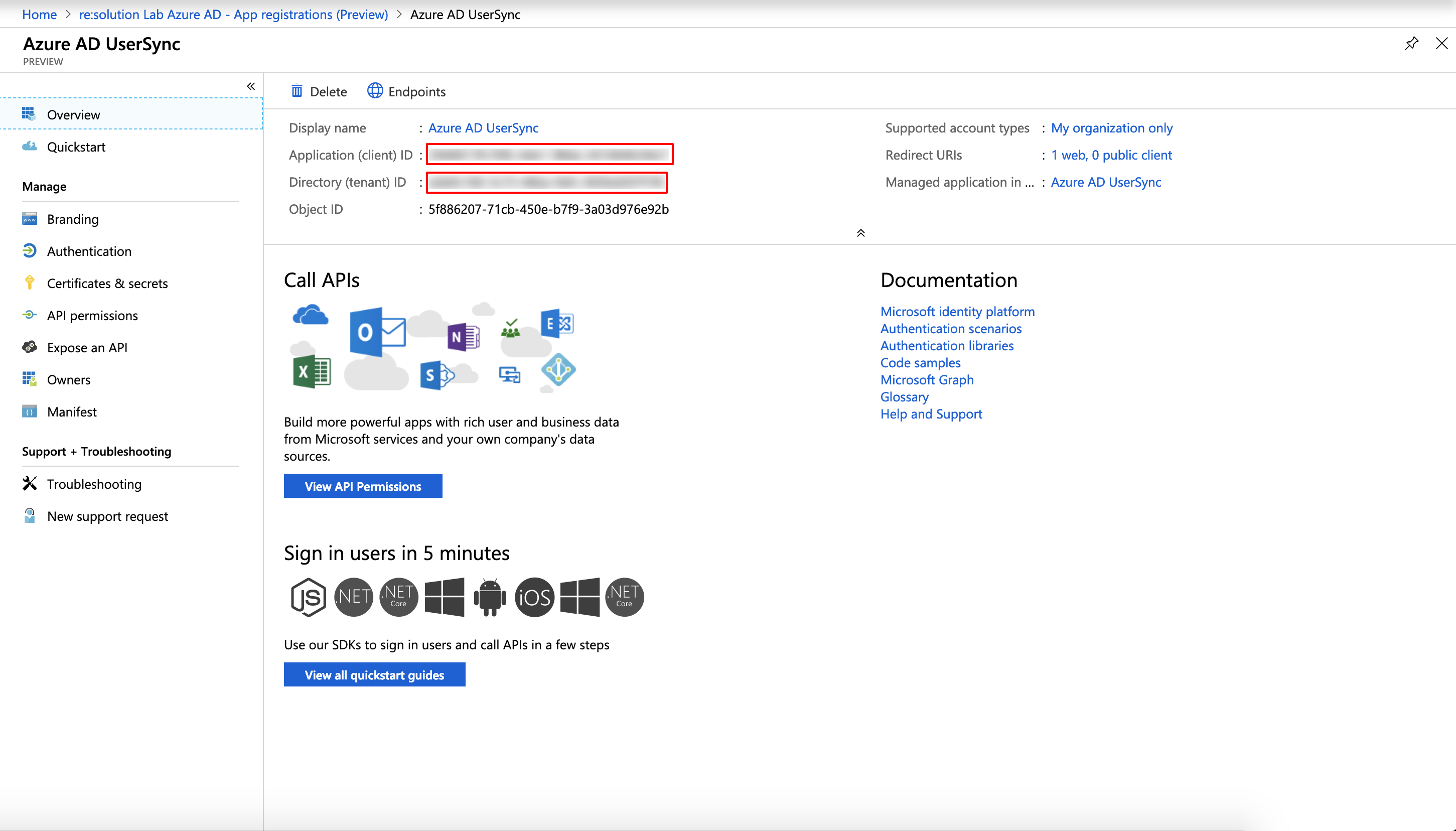Click the Delete trash icon

(x=297, y=91)
